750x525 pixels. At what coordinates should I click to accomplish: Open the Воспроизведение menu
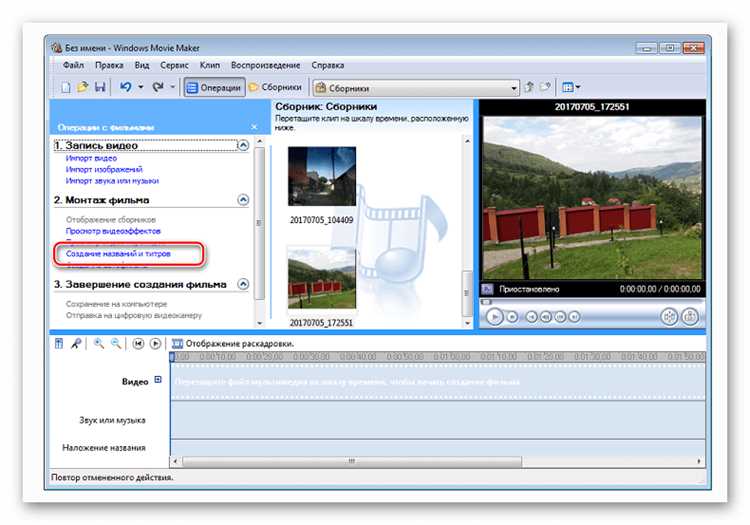coord(265,65)
